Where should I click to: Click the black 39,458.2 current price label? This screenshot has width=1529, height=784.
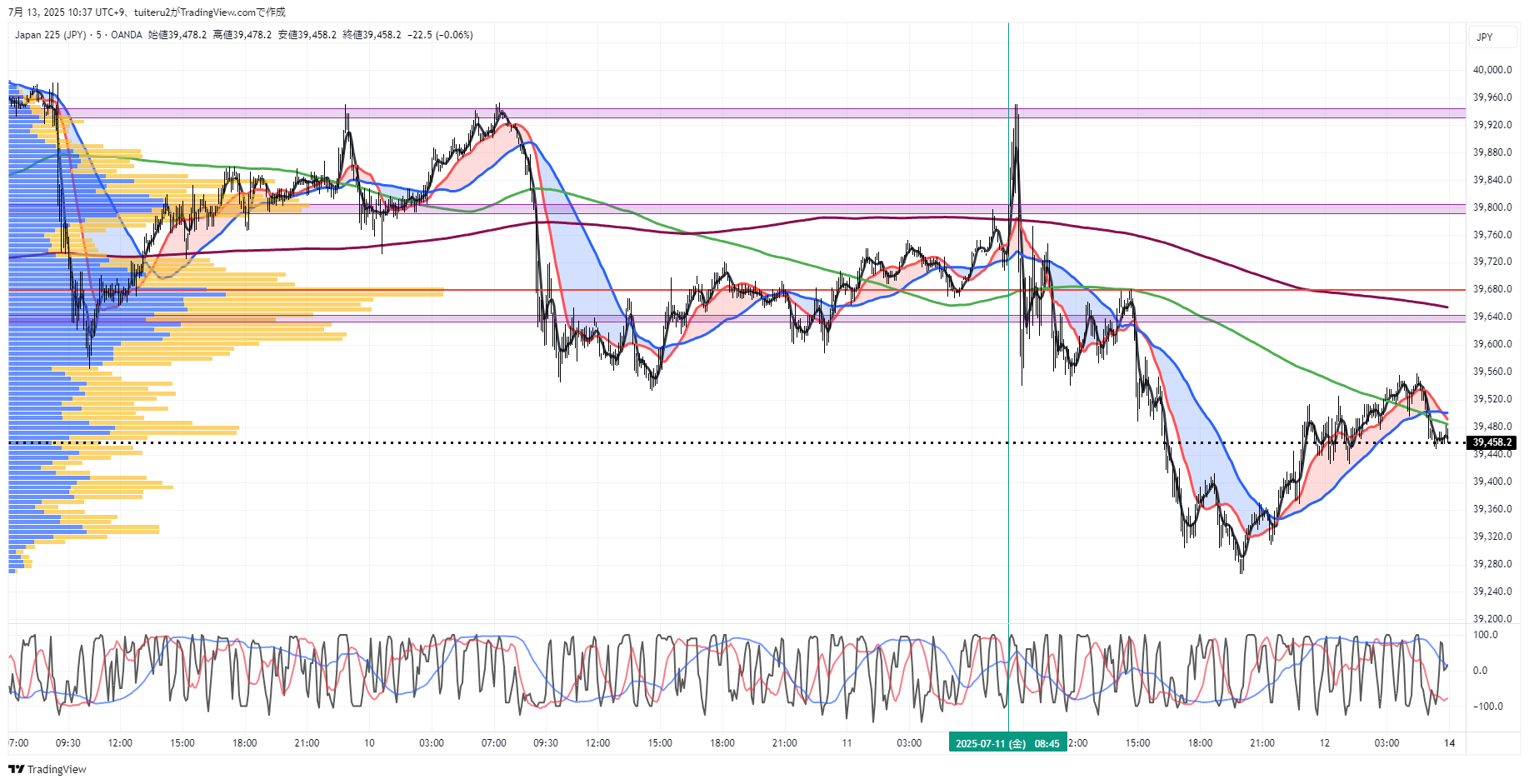pyautogui.click(x=1492, y=442)
